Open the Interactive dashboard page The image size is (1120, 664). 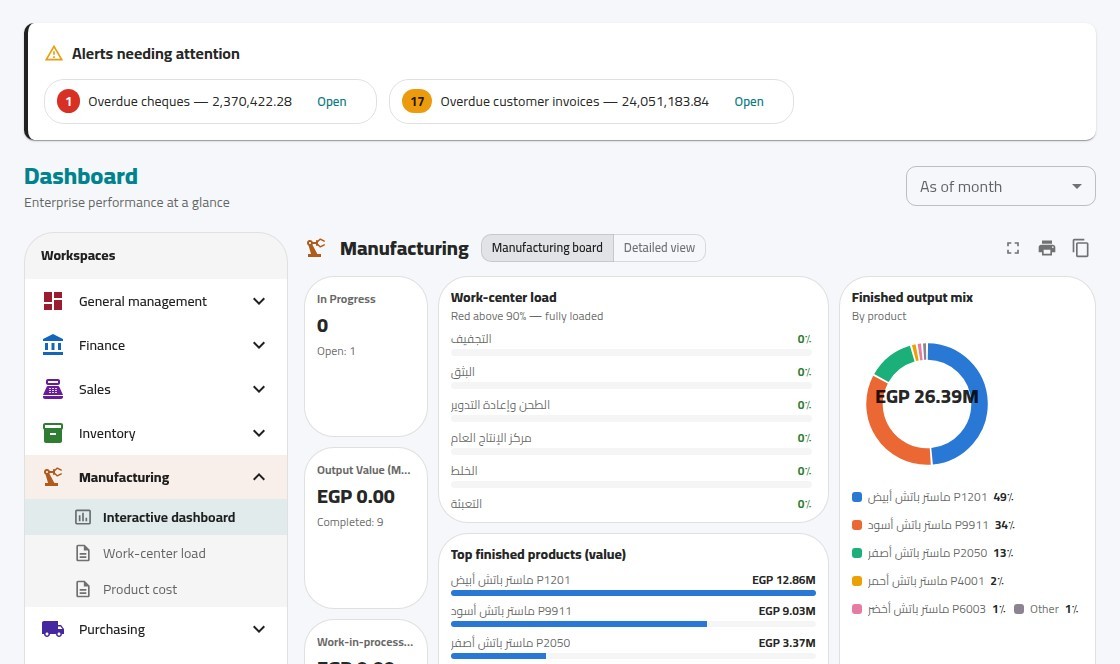pyautogui.click(x=156, y=517)
